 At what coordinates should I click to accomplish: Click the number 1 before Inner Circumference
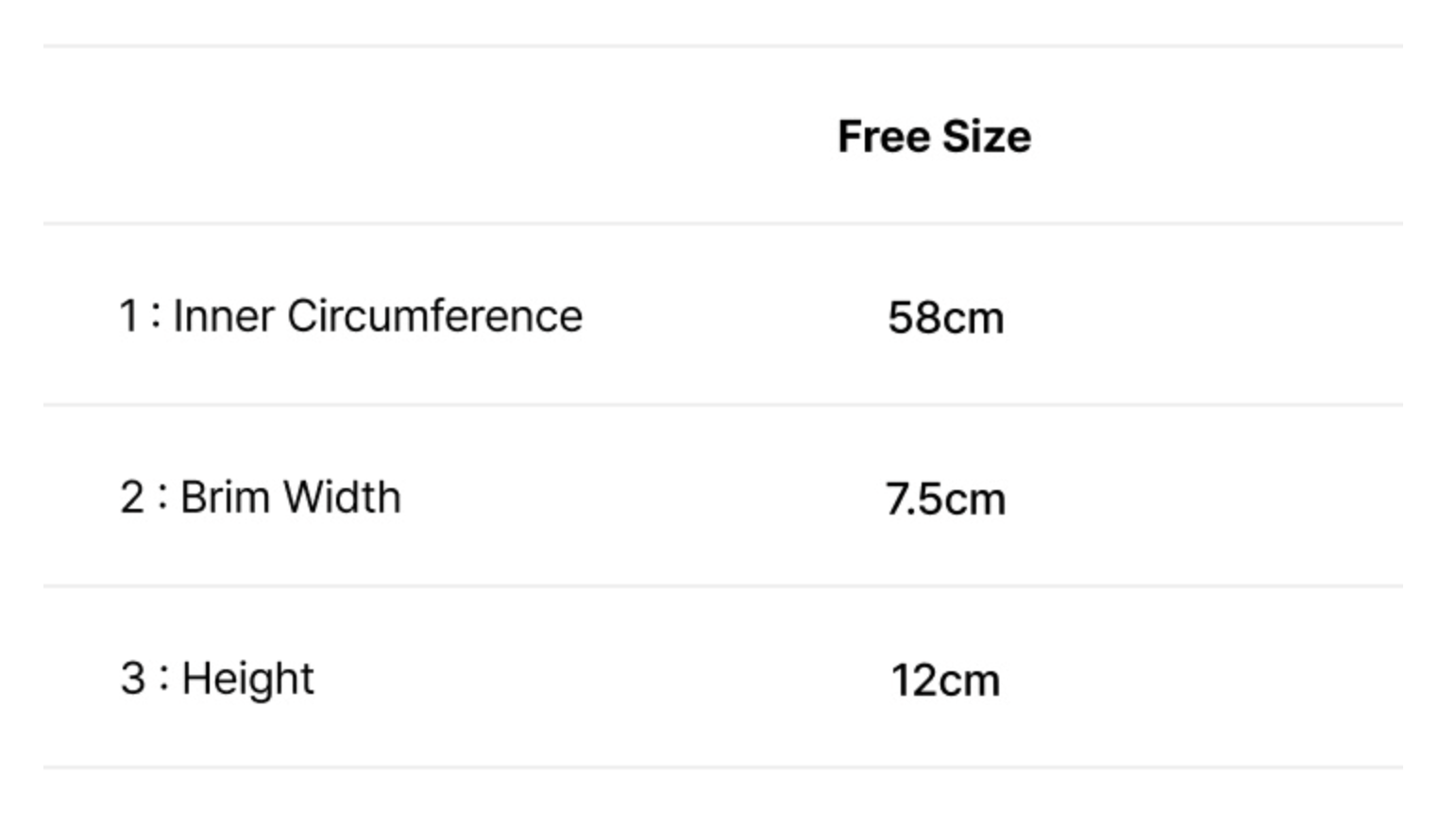click(x=128, y=316)
